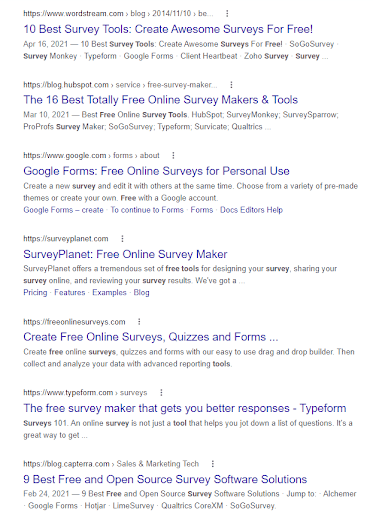The image size is (373, 512).
Task: Select the typeform.com › surveys URL text
Action: (85, 393)
